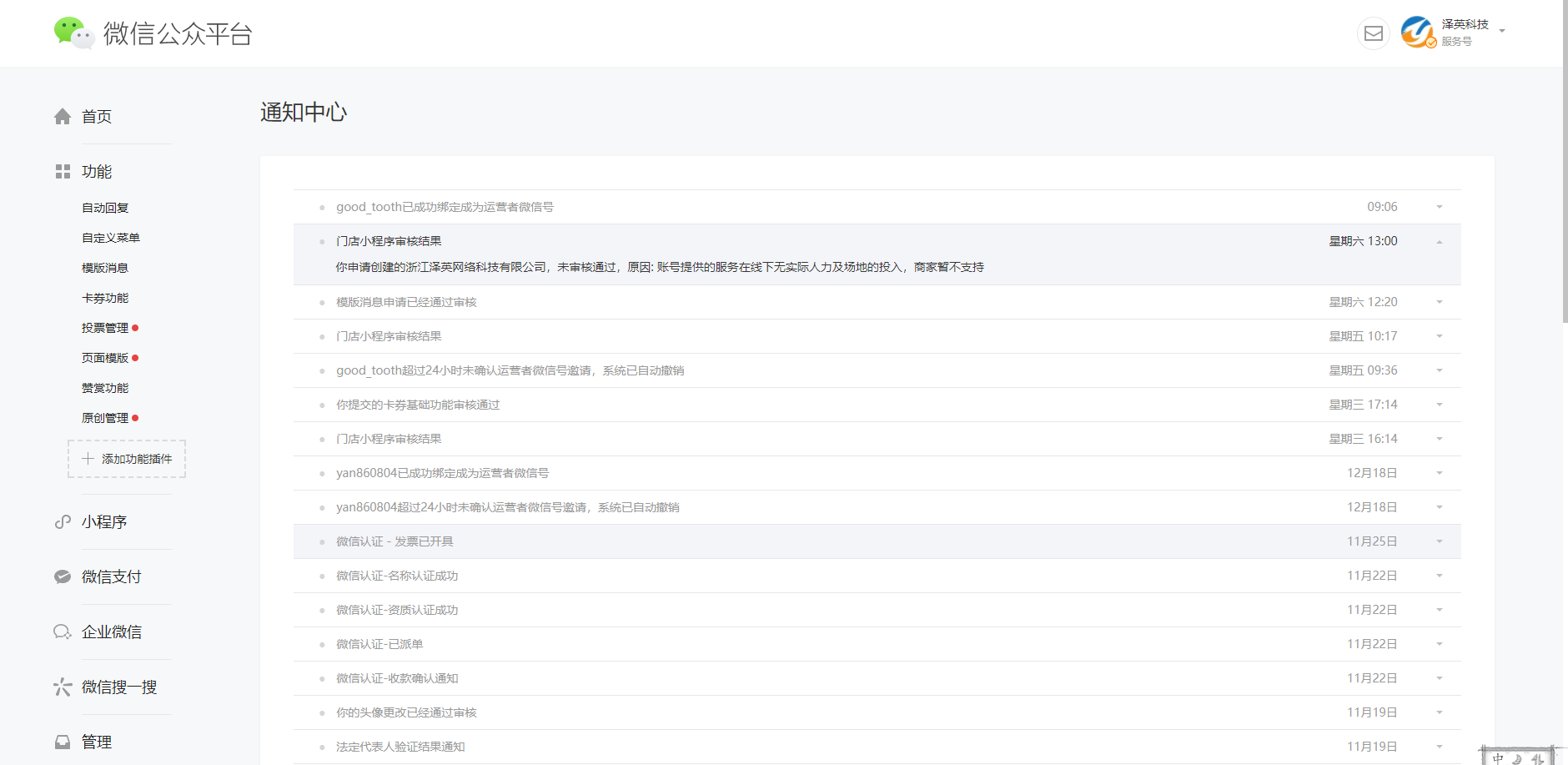This screenshot has width=1568, height=765.
Task: Open 原创管理 in the sidebar
Action: pos(105,418)
